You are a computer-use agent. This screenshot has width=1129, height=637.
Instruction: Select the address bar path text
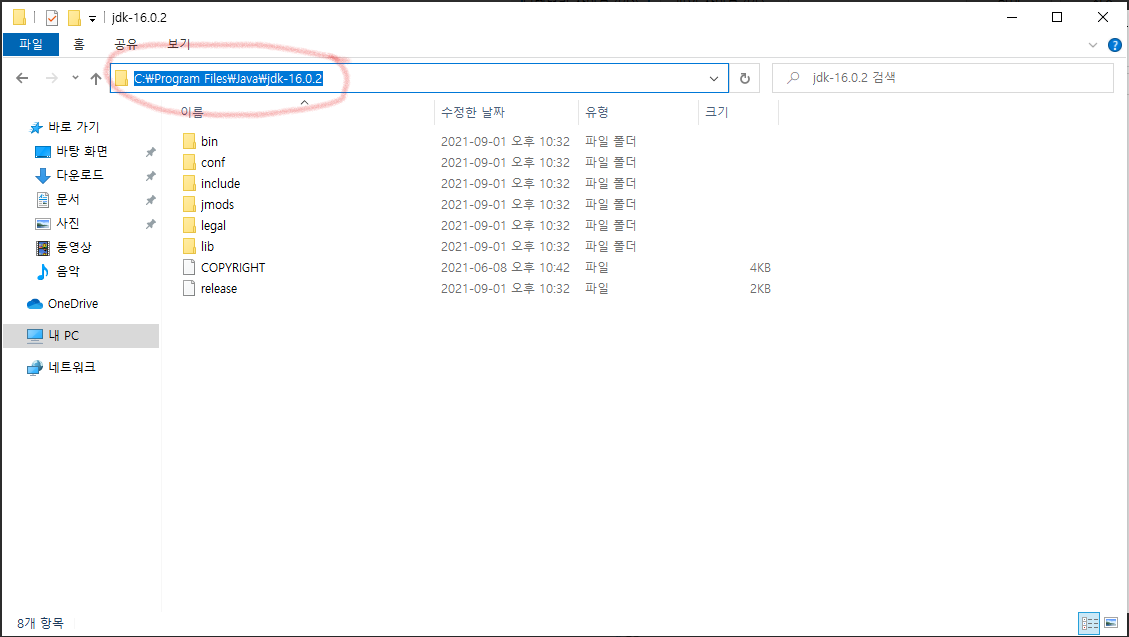point(228,78)
